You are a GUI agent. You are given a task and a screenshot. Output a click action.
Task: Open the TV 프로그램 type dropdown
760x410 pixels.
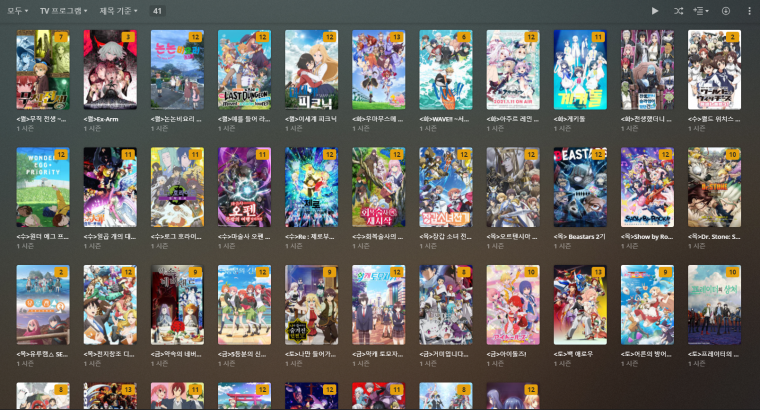[63, 11]
